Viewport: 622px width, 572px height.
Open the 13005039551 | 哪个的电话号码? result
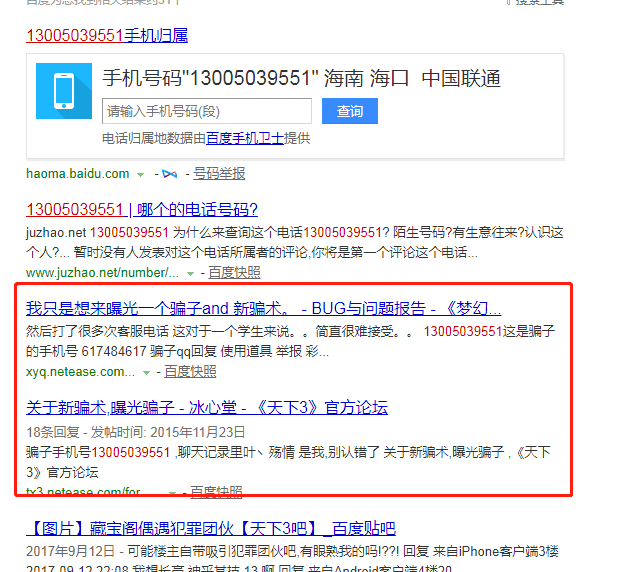[x=141, y=210]
